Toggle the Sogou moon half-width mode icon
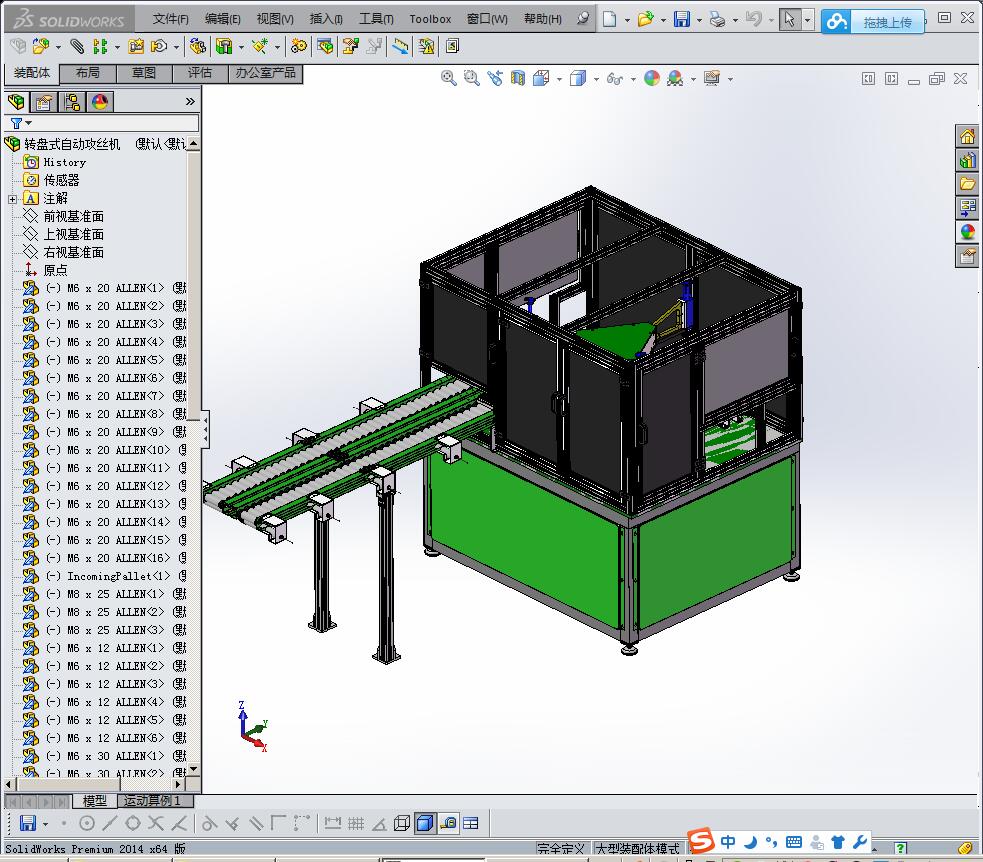 pyautogui.click(x=749, y=842)
